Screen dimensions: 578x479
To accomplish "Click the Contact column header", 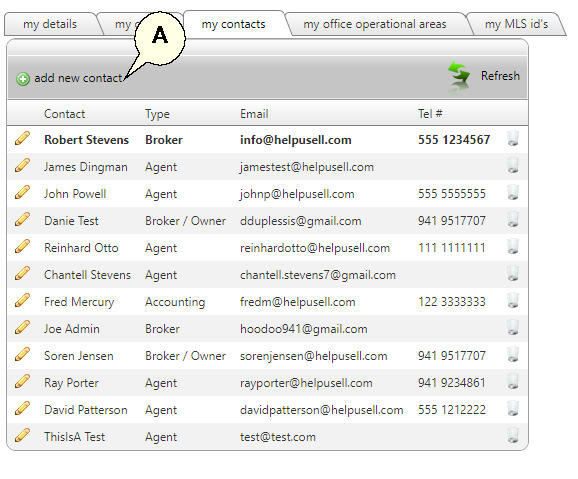I will [65, 114].
